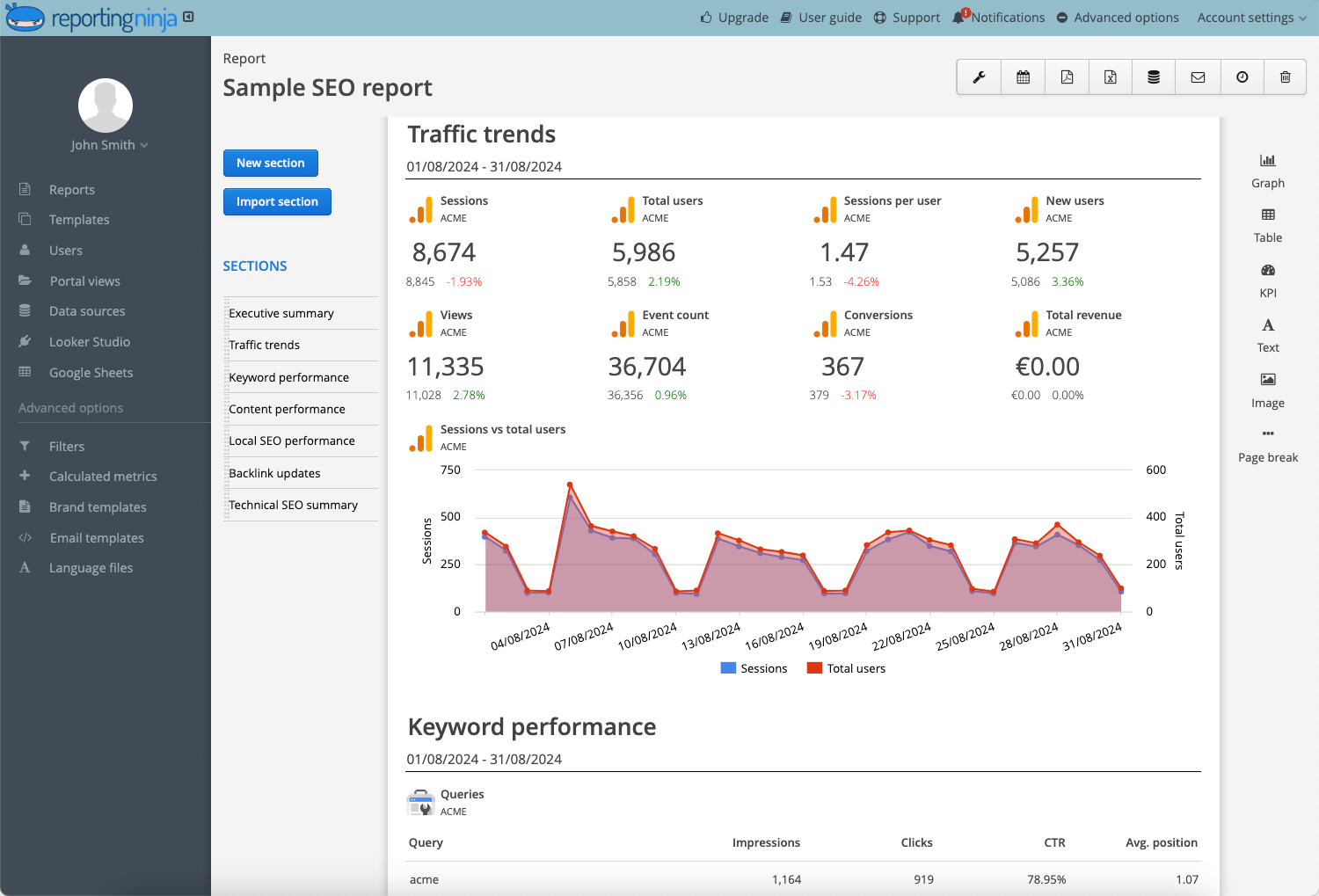Email the report using the envelope icon
The image size is (1319, 896).
[1197, 76]
